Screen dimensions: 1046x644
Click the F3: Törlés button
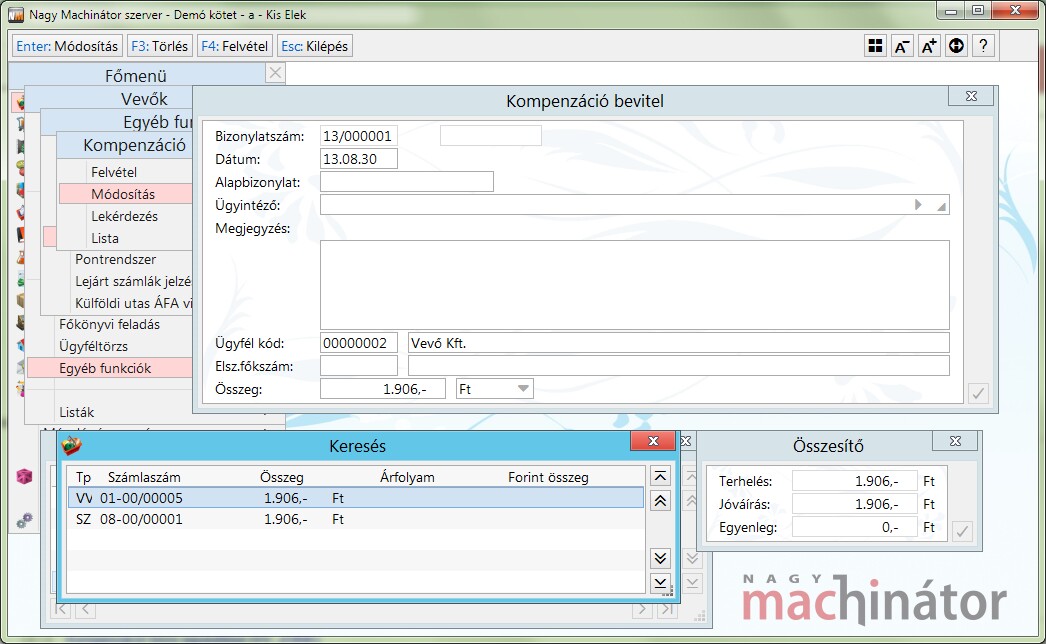coord(159,46)
